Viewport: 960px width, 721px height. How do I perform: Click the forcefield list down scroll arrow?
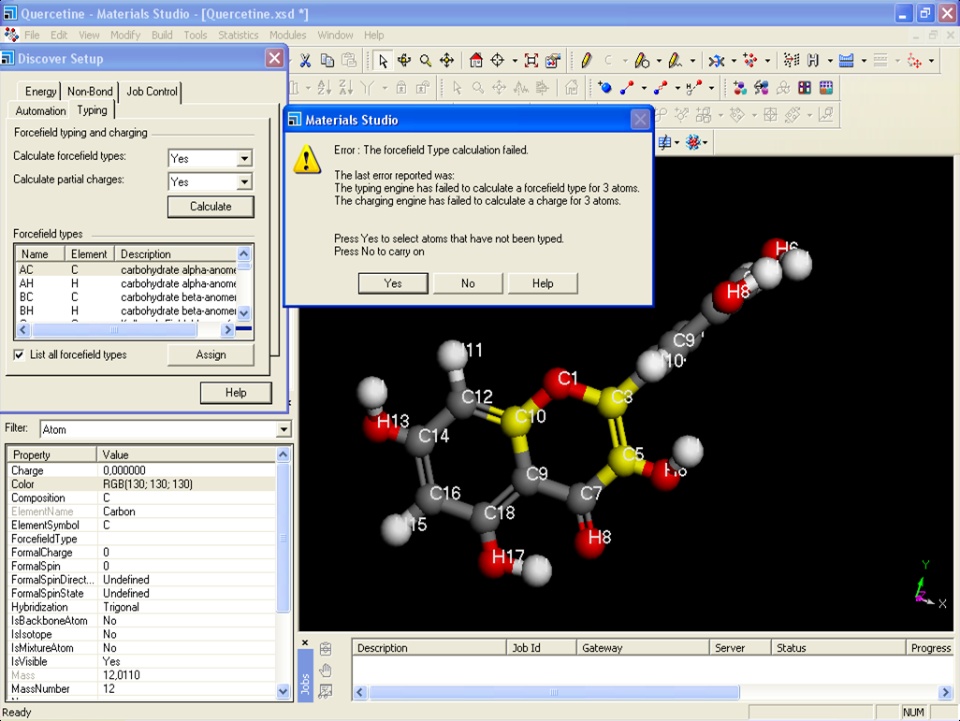244,313
